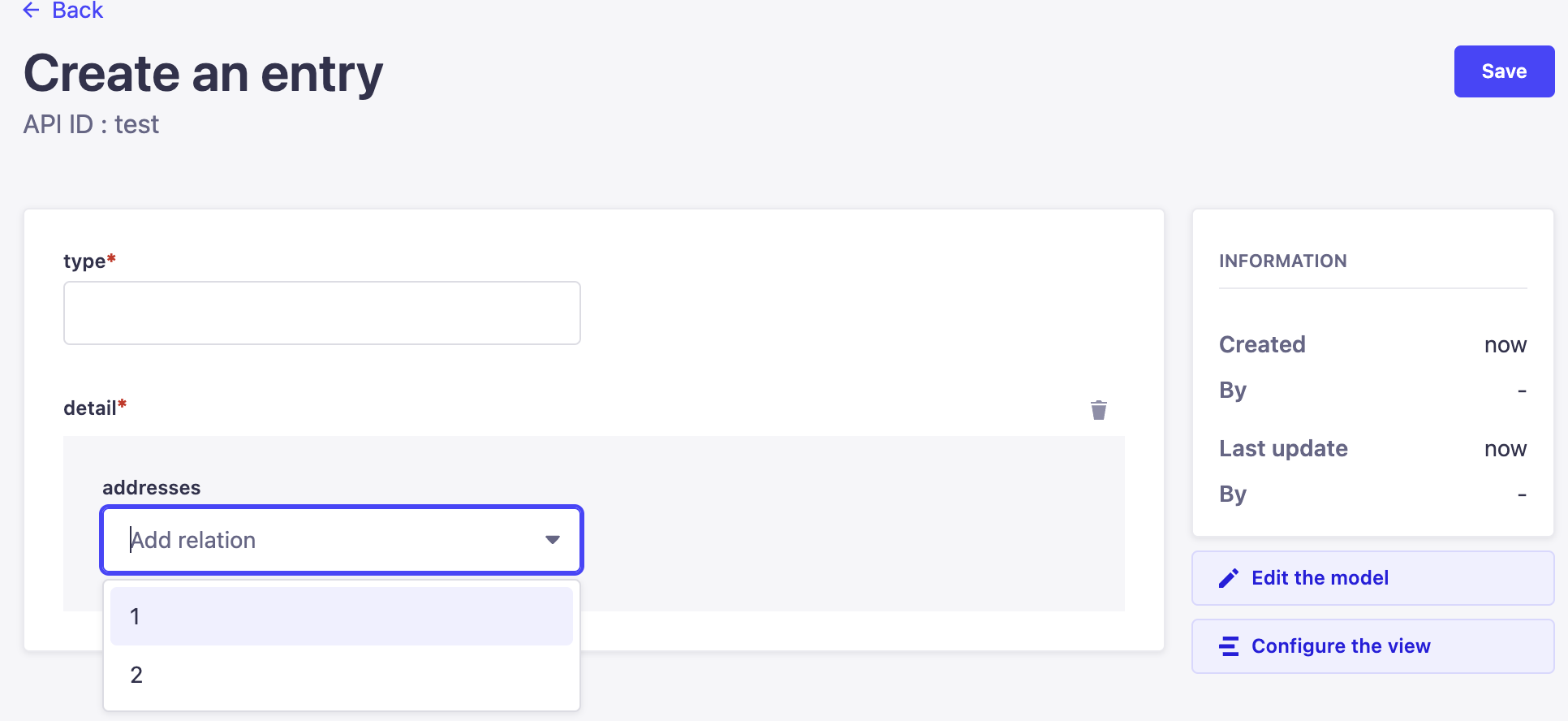Image resolution: width=1568 pixels, height=721 pixels.
Task: Save the new entry
Action: [x=1503, y=71]
